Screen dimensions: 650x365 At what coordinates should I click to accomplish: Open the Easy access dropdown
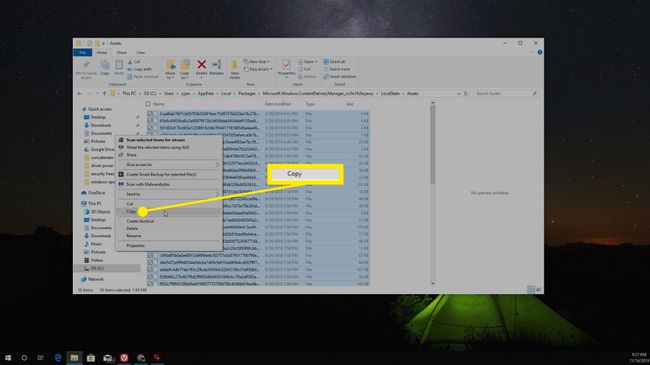tap(258, 69)
